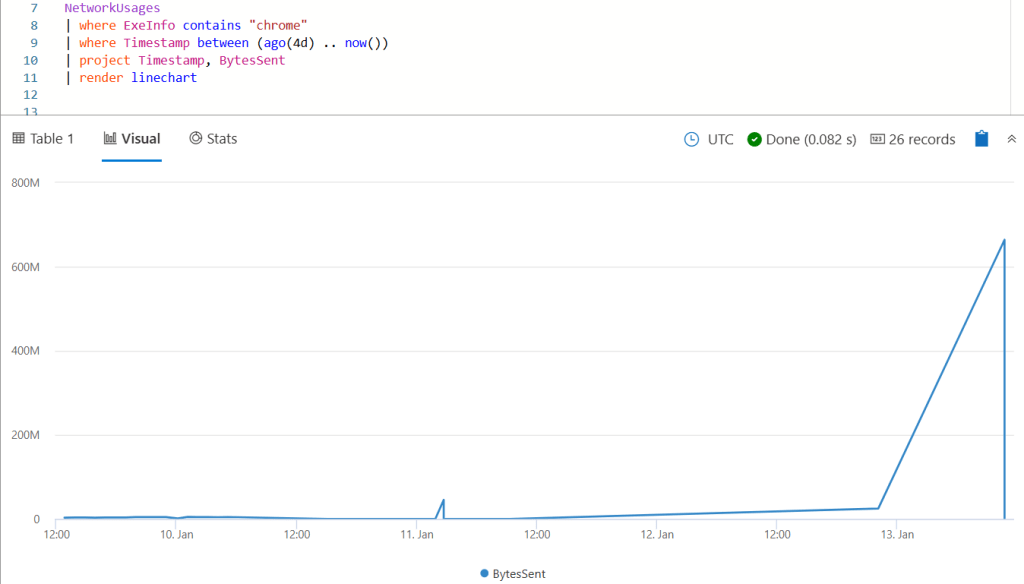
Task: Click the chart peak near 13 Jan
Action: pos(1003,241)
